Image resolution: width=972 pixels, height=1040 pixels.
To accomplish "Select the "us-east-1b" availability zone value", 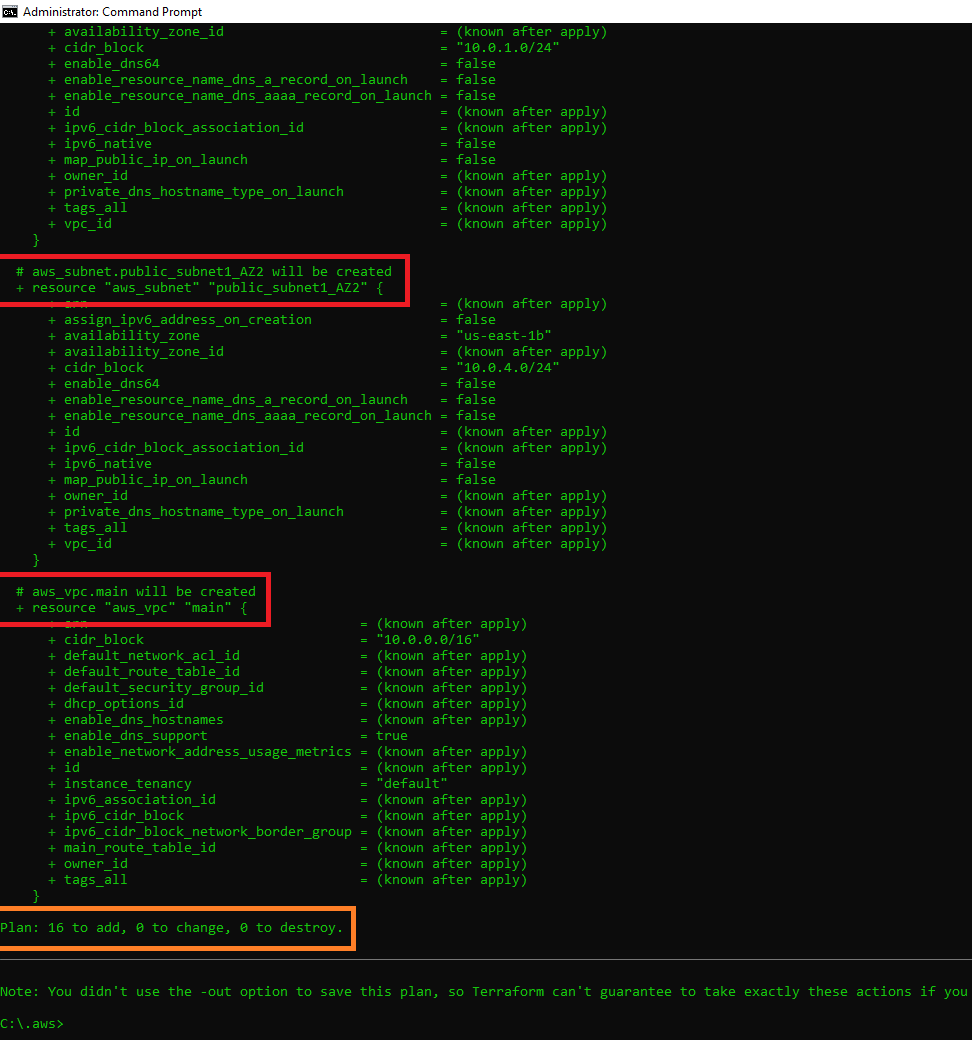I will pos(504,336).
